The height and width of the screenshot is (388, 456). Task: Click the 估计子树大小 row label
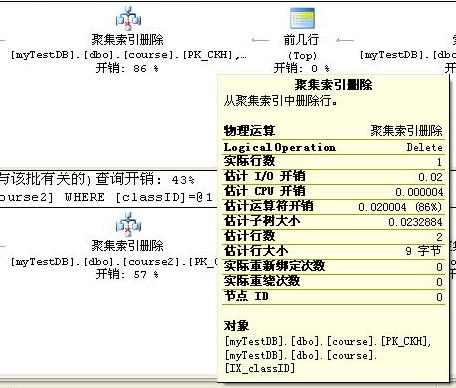(262, 221)
